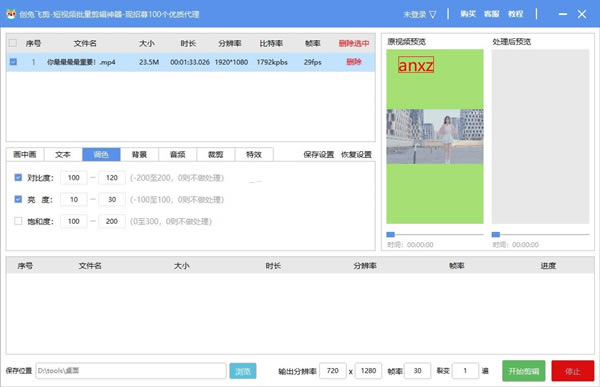
Task: Uncheck the checkbox for the .mp4 file row
Action: 13,62
